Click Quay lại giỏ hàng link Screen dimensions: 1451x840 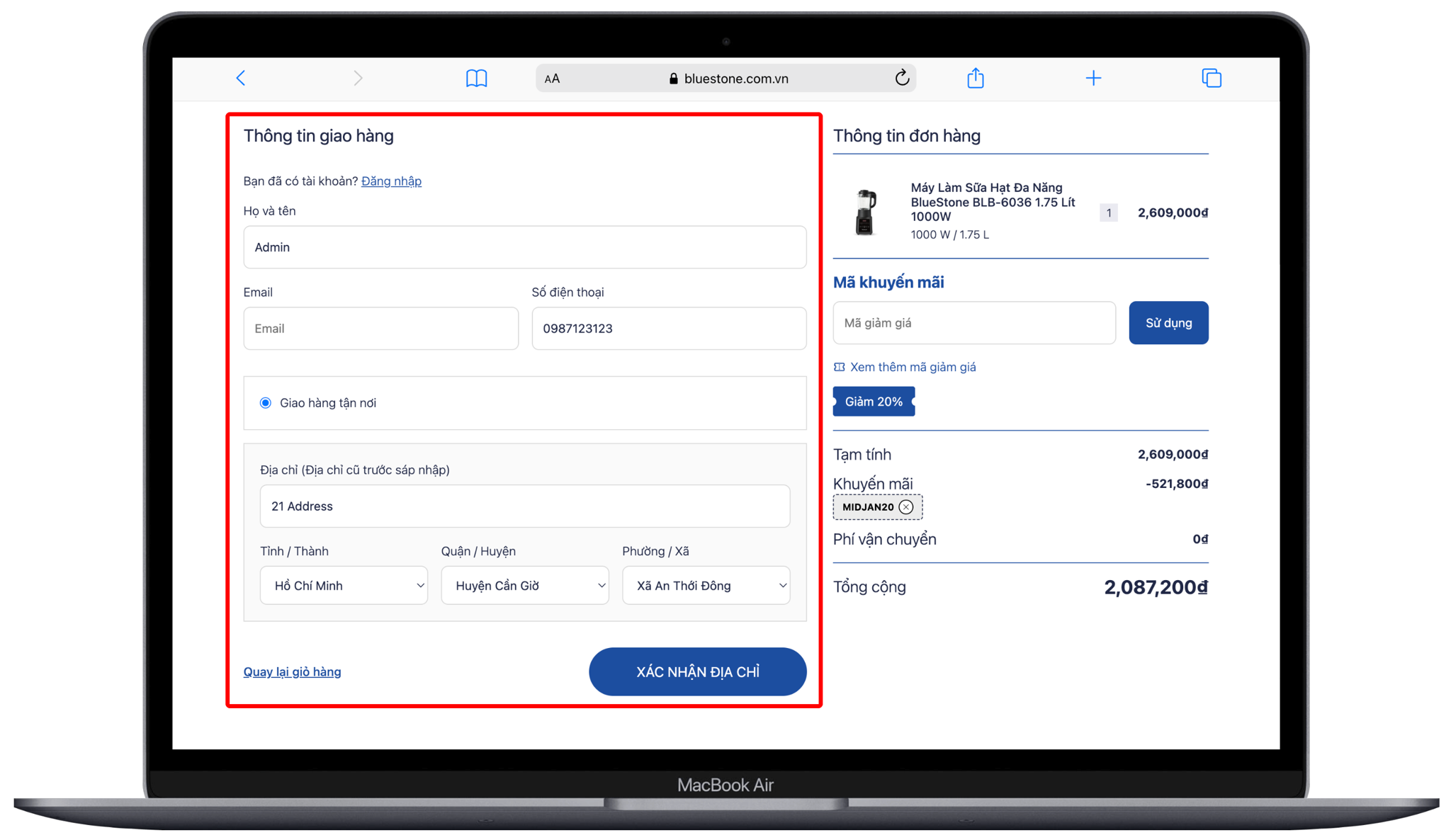[x=292, y=671]
